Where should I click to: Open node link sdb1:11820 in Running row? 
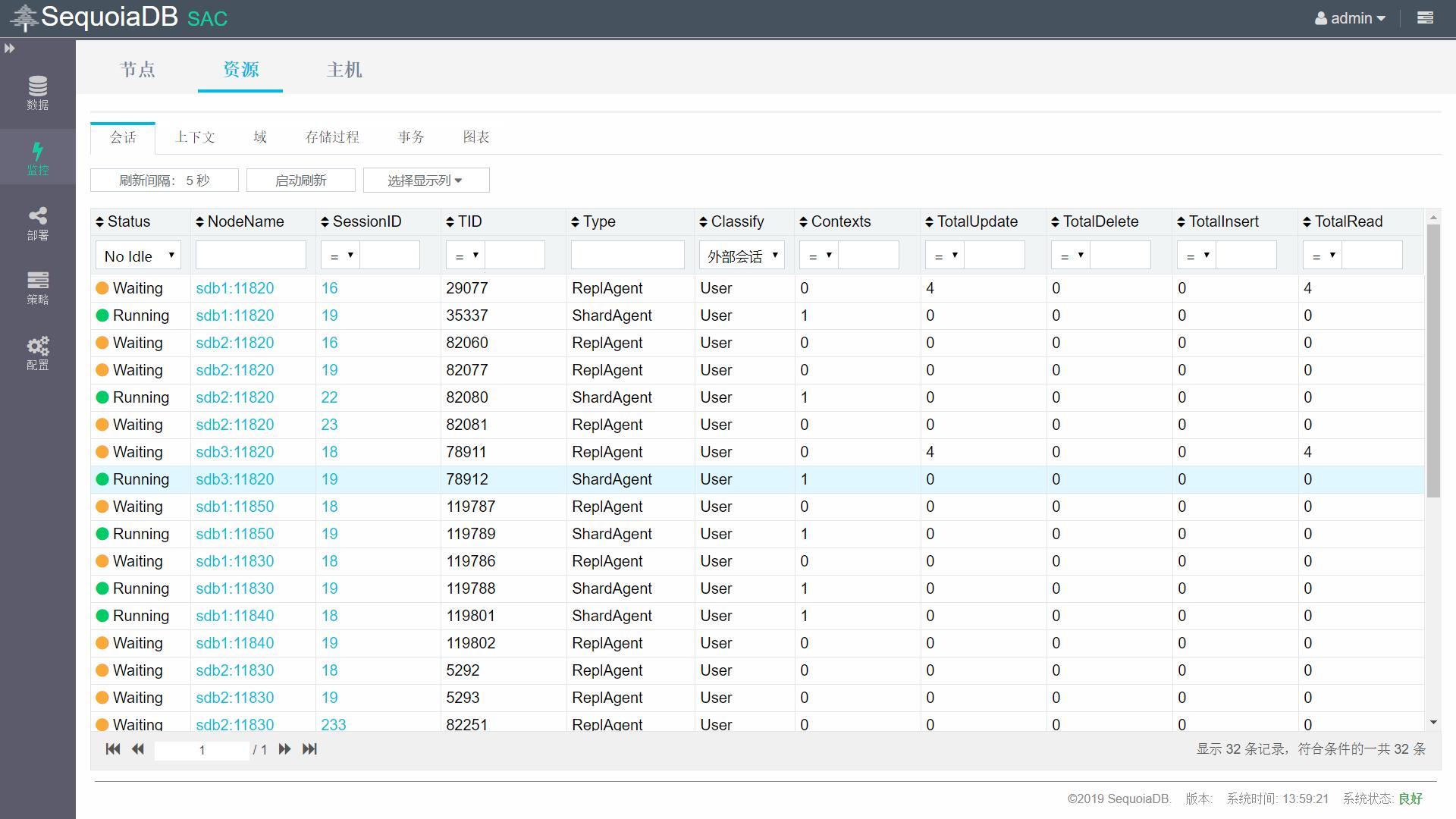tap(235, 315)
